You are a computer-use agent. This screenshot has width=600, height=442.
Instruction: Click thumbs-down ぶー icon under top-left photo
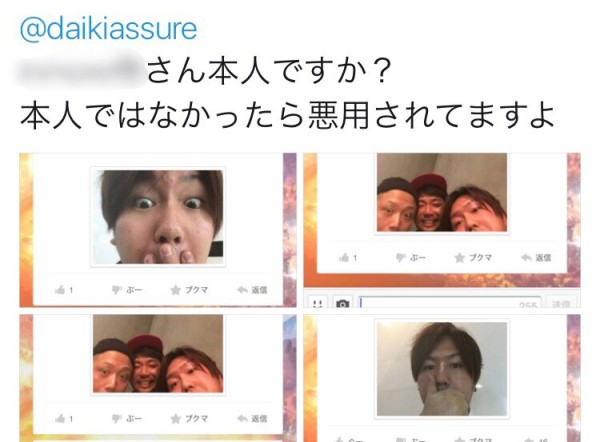117,290
